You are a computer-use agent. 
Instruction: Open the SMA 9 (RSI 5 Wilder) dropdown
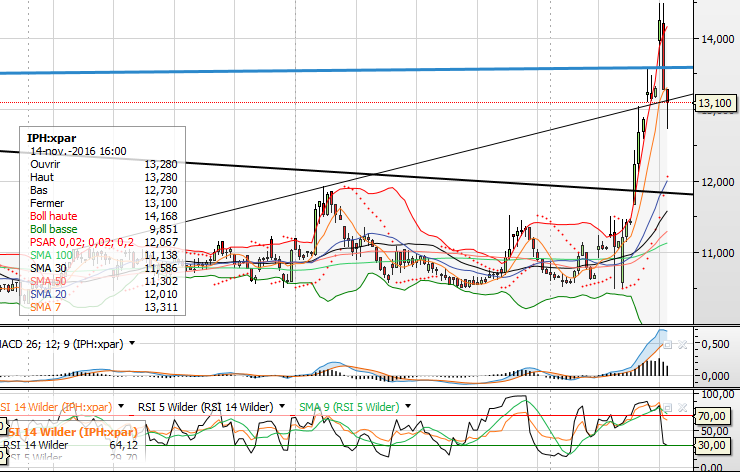coord(407,407)
